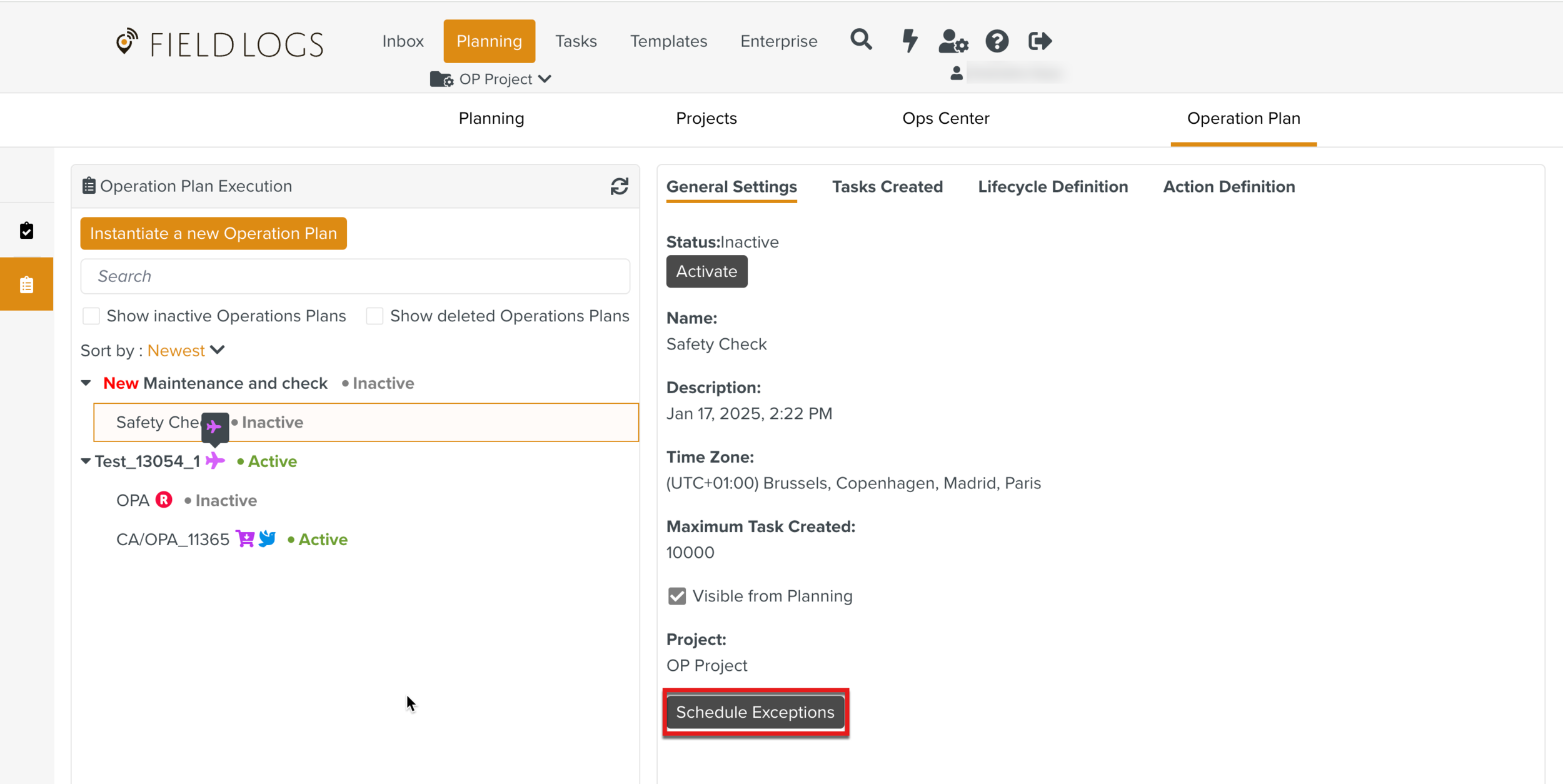Select the clipboard checkmark sidebar icon
The image size is (1563, 784).
pos(26,231)
